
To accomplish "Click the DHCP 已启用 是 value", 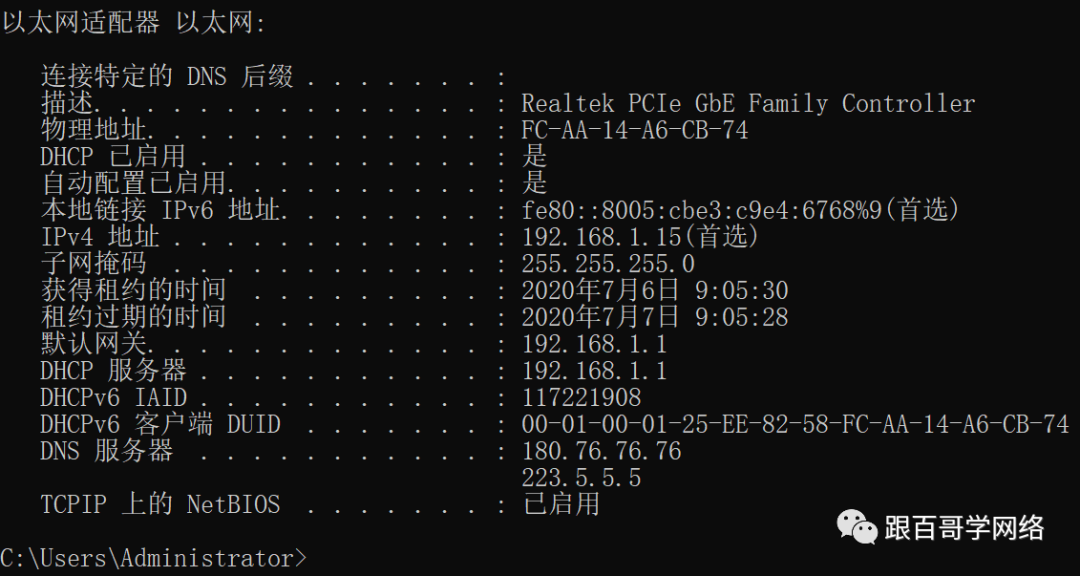I will (x=534, y=156).
